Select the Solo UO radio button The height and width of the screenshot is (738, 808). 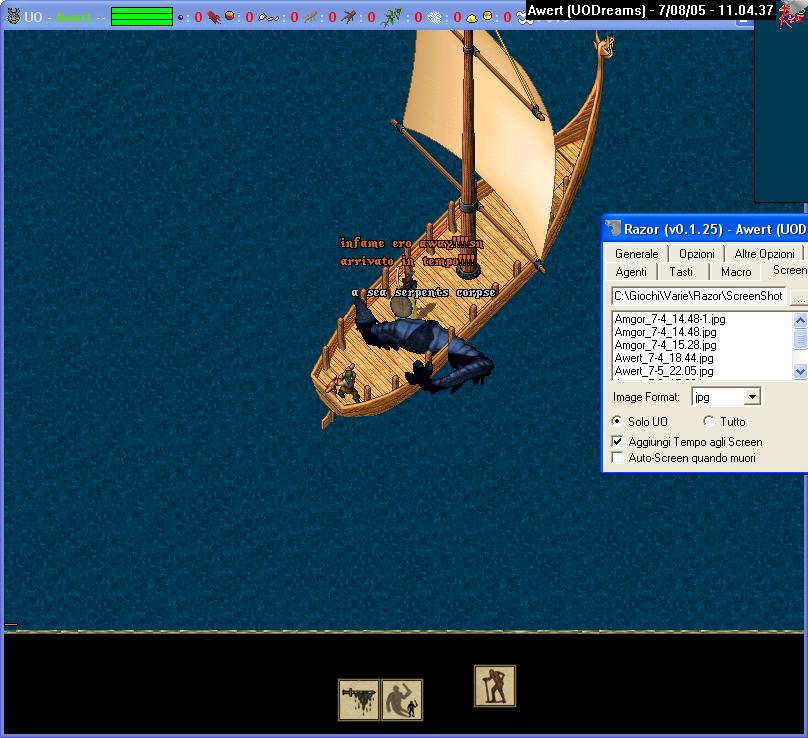click(x=617, y=422)
